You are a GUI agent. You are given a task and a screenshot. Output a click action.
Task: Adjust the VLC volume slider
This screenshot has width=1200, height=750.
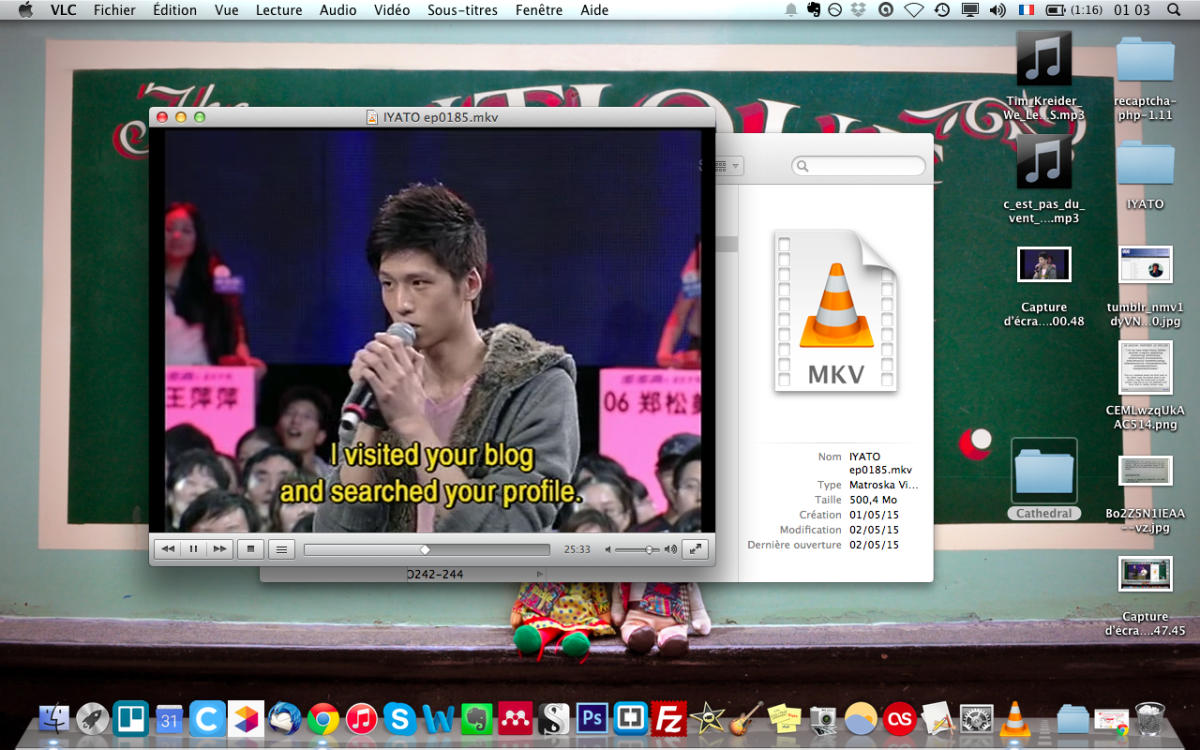pyautogui.click(x=639, y=549)
